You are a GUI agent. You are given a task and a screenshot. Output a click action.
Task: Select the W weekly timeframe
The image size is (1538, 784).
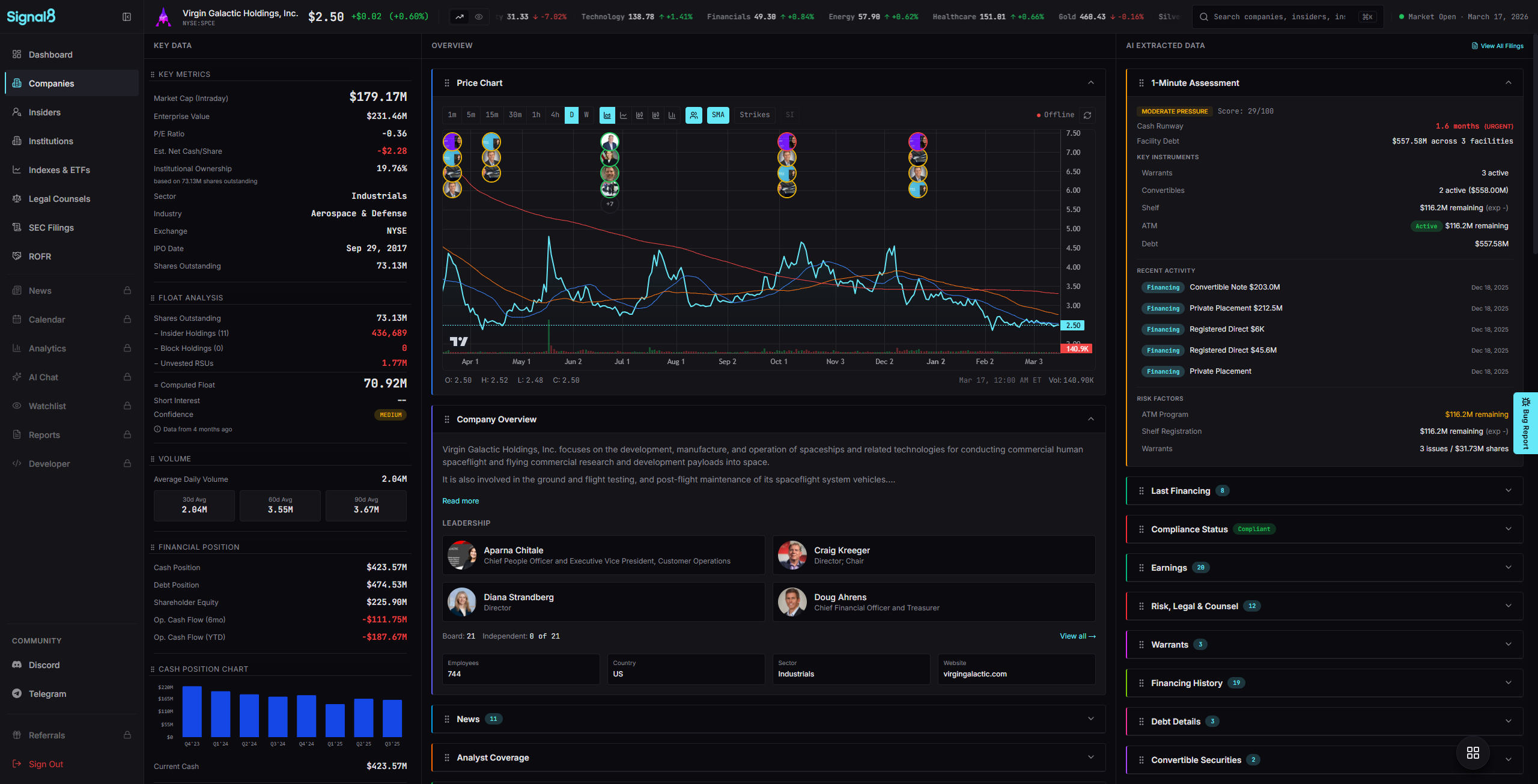point(586,115)
